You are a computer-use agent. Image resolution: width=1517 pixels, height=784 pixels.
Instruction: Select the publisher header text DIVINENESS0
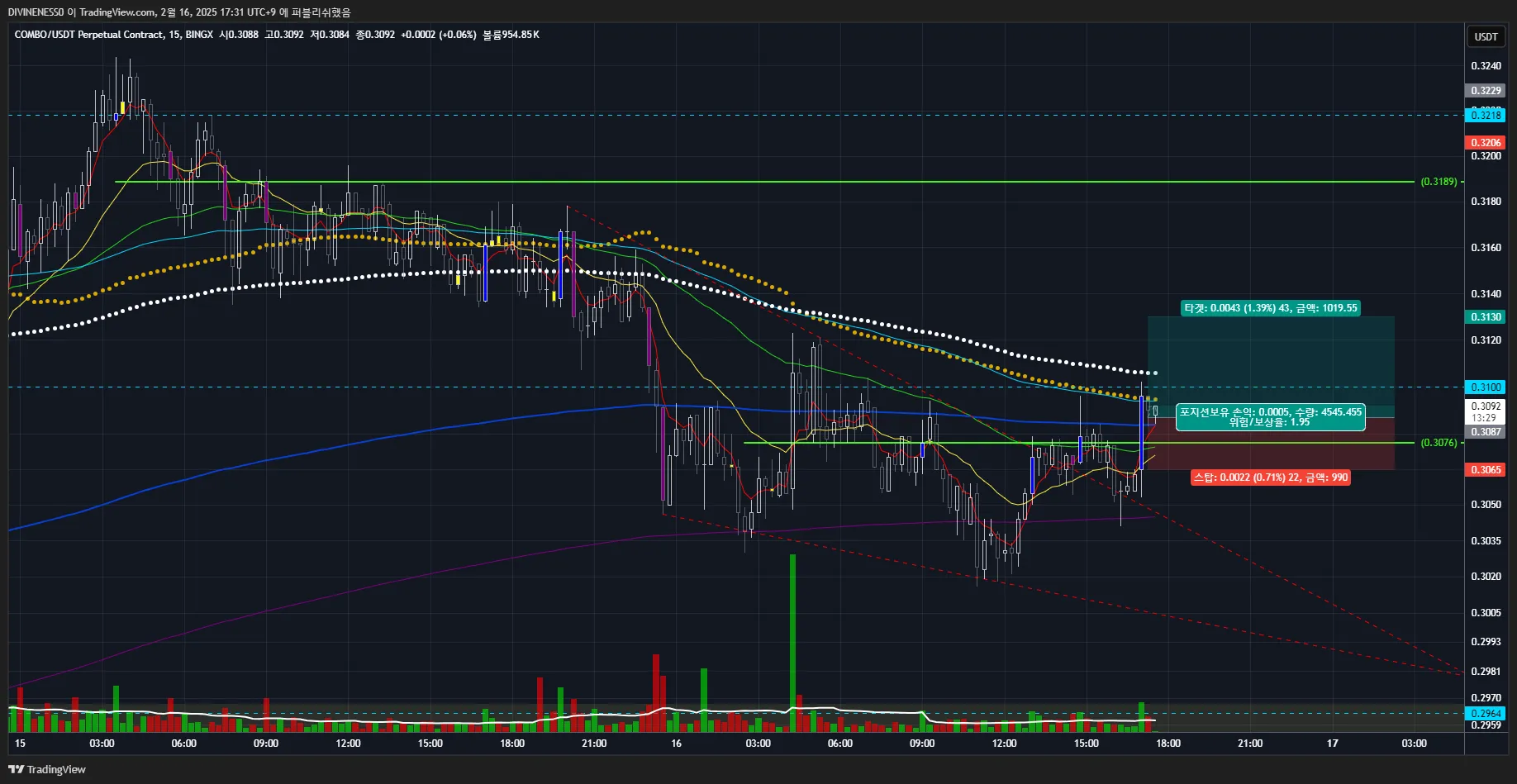tap(36, 12)
